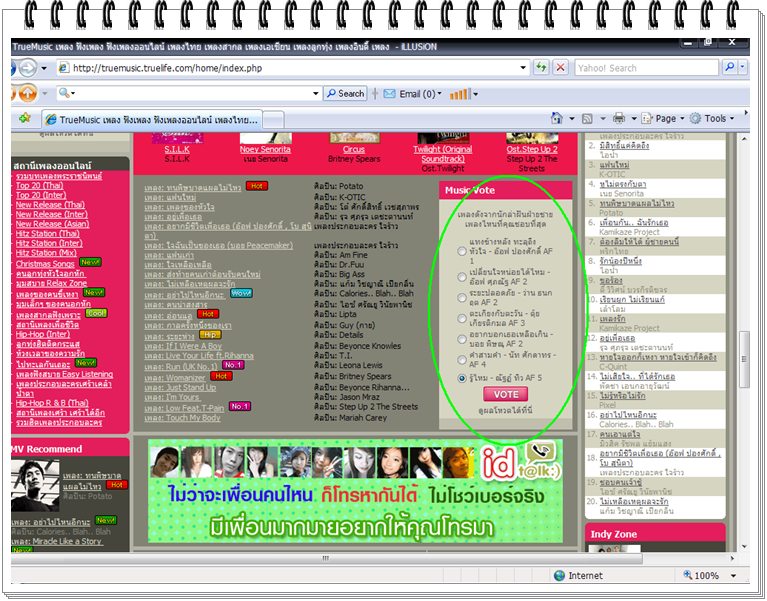Click the Tools gear icon
Screen dimensions: 767x601
[695, 118]
